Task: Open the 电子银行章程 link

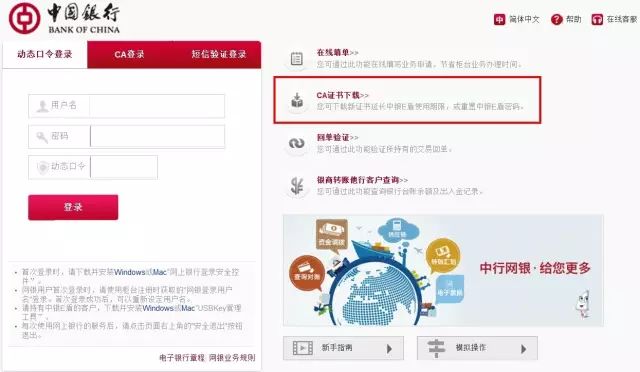Action: pos(182,358)
